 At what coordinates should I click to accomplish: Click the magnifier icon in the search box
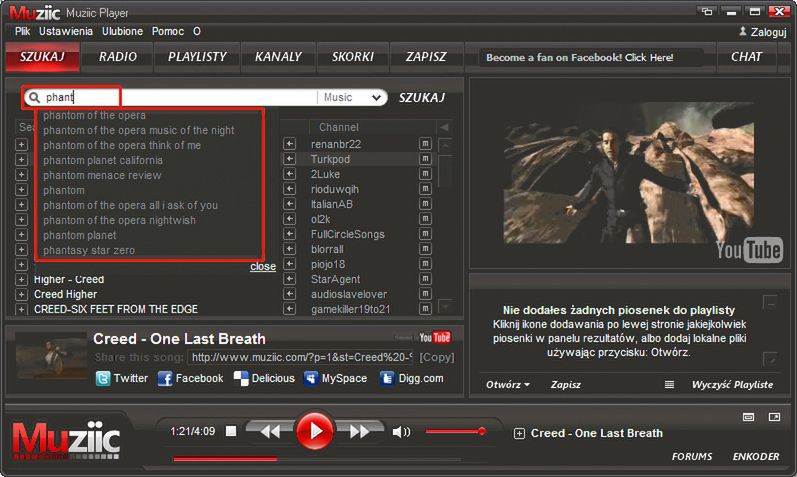[34, 97]
